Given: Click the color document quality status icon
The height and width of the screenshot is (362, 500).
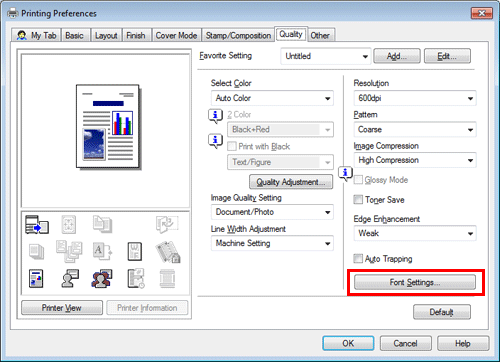Looking at the screenshot, I should pos(36,279).
